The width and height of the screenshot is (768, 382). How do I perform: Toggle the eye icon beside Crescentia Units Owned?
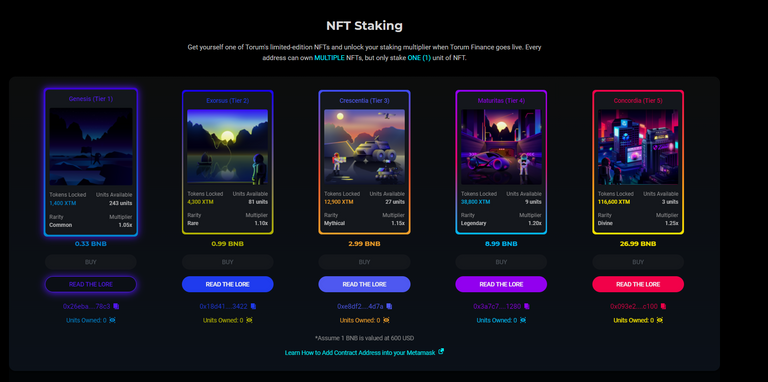pyautogui.click(x=386, y=320)
